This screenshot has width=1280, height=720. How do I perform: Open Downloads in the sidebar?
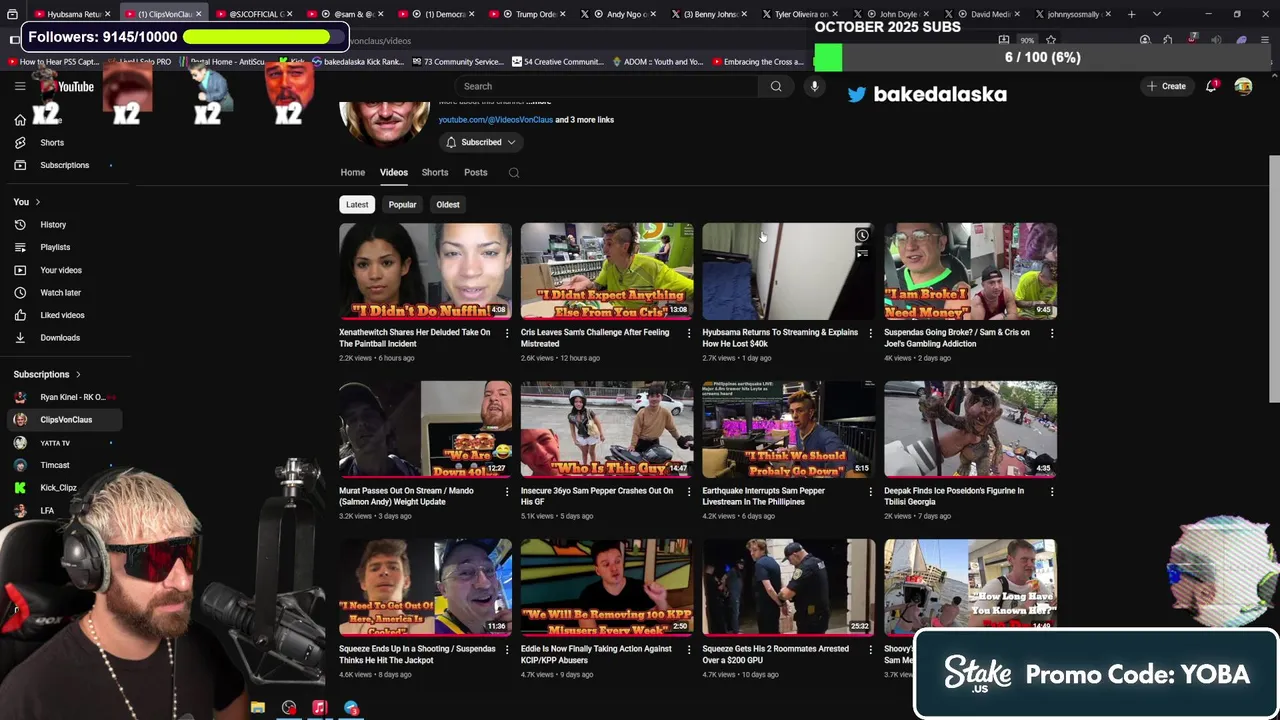[x=60, y=338]
